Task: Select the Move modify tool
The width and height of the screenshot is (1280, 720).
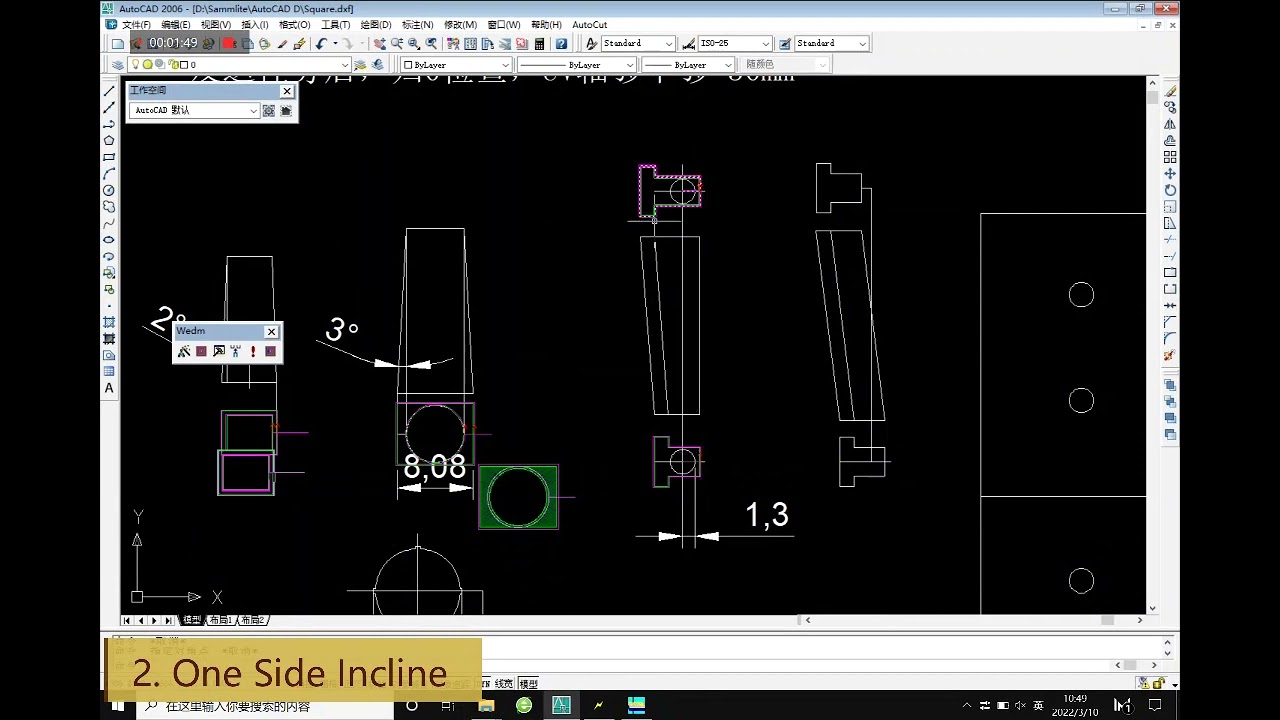Action: pyautogui.click(x=1170, y=174)
